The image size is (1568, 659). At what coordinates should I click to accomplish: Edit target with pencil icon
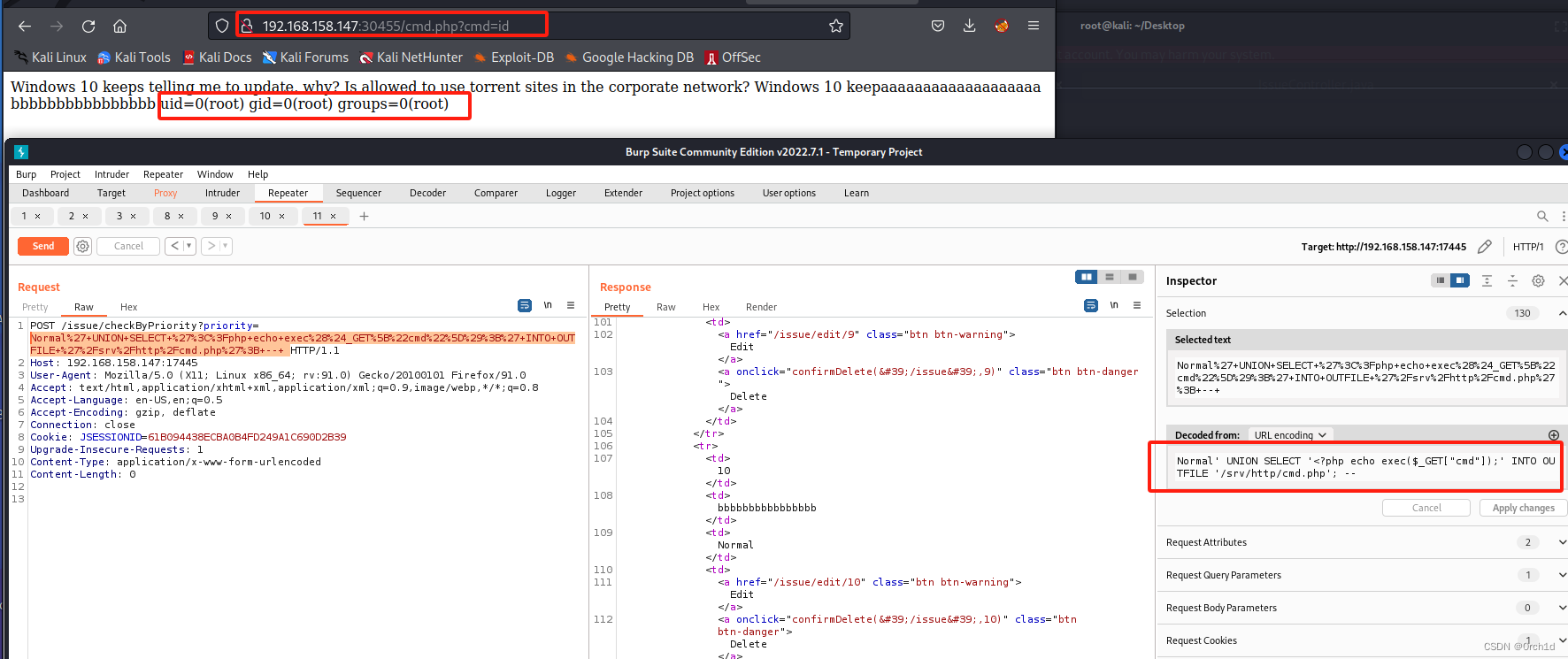click(x=1485, y=247)
